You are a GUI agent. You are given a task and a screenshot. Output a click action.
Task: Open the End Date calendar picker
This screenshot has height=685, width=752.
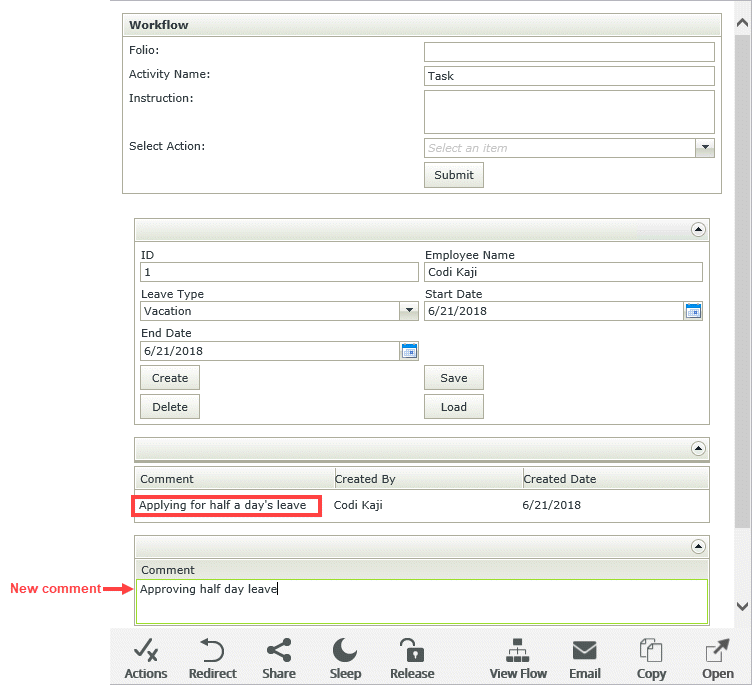point(409,351)
